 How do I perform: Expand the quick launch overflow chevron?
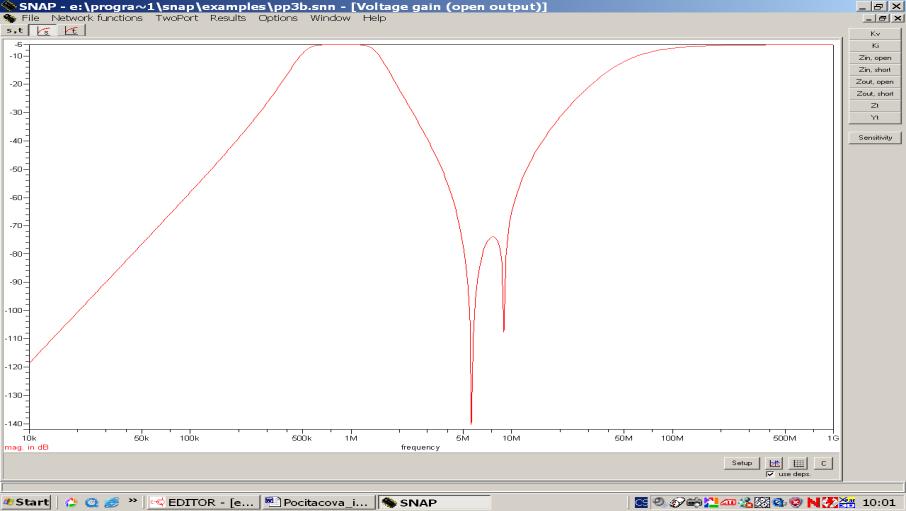click(x=133, y=501)
